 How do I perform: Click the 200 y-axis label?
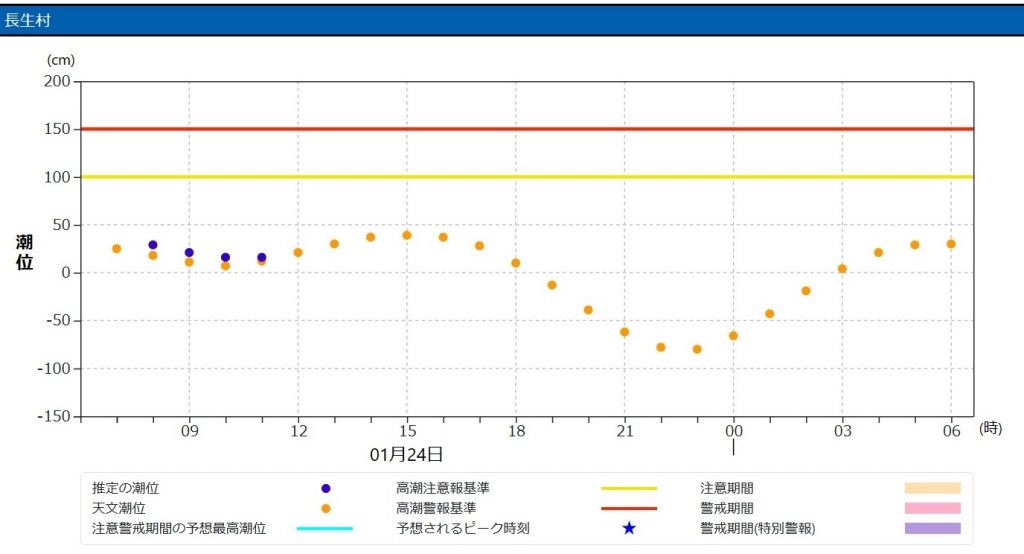click(57, 81)
